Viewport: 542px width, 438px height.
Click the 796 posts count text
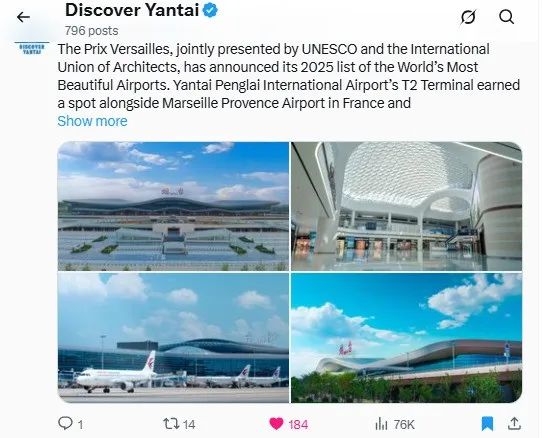click(x=92, y=31)
